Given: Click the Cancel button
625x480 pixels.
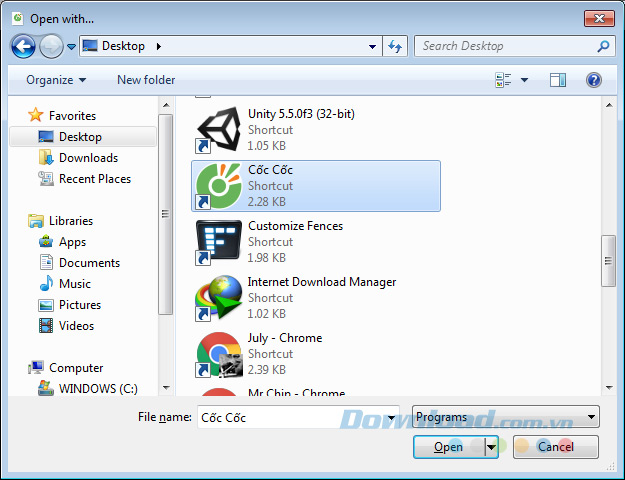Looking at the screenshot, I should click(x=556, y=447).
